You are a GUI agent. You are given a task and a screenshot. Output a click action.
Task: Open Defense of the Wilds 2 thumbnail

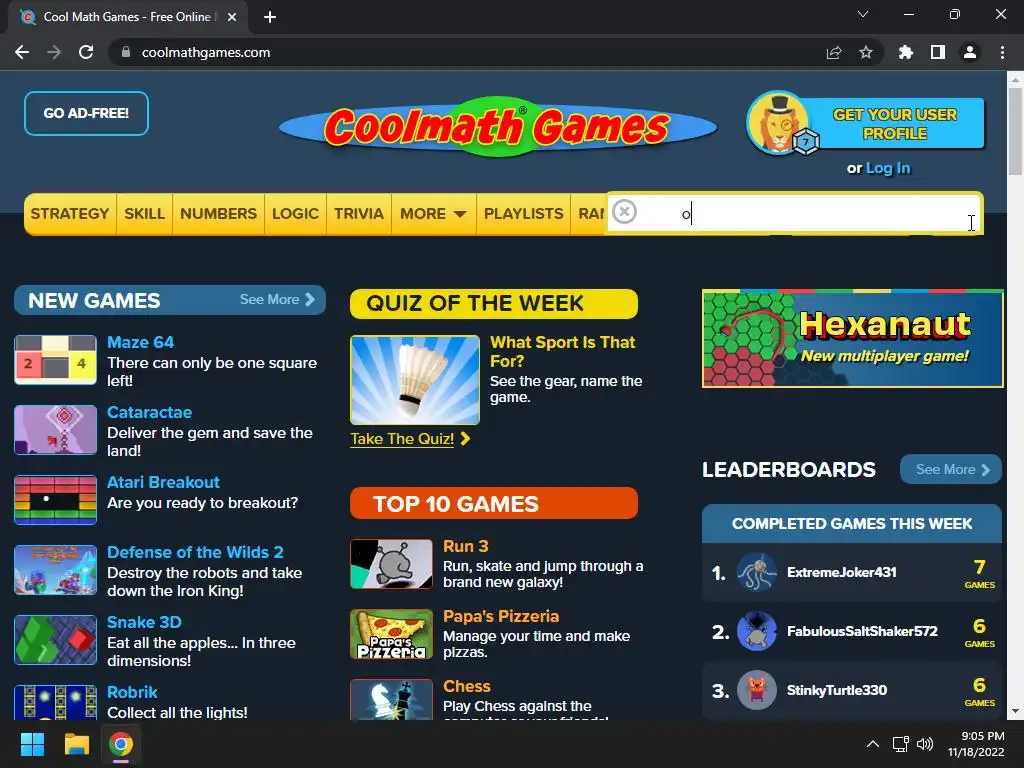pos(56,569)
